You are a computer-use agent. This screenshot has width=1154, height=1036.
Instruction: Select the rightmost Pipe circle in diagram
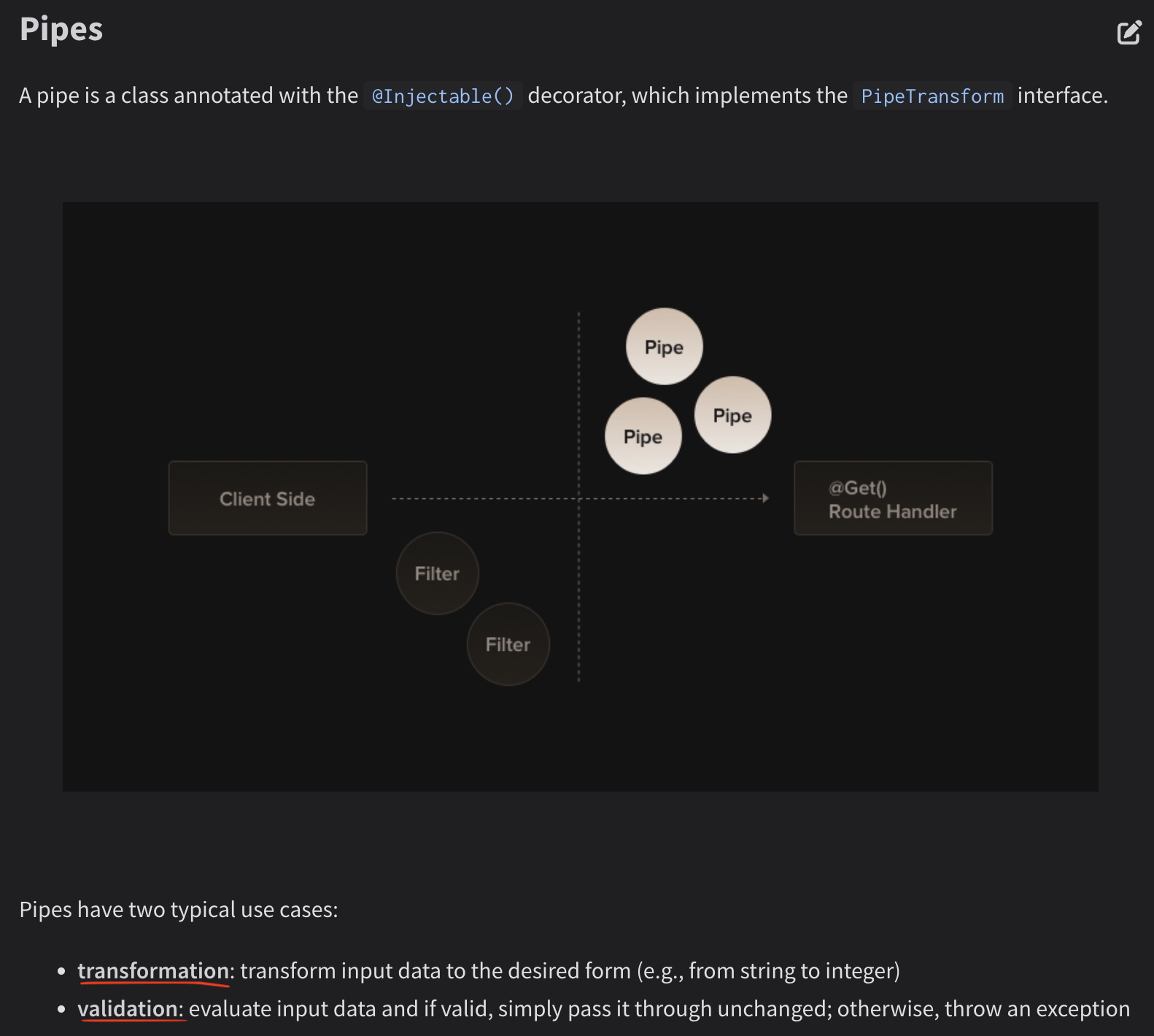[732, 415]
